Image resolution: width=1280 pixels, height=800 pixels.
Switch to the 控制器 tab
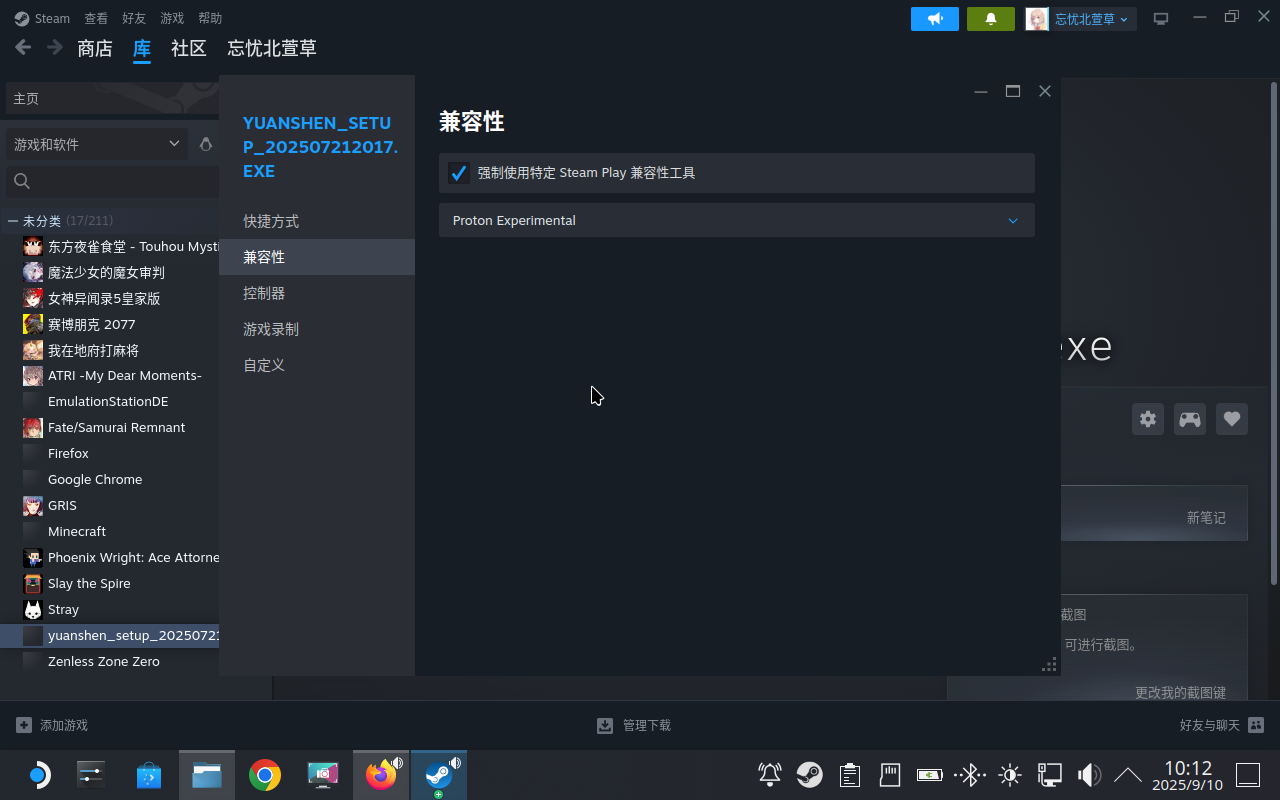coord(317,293)
